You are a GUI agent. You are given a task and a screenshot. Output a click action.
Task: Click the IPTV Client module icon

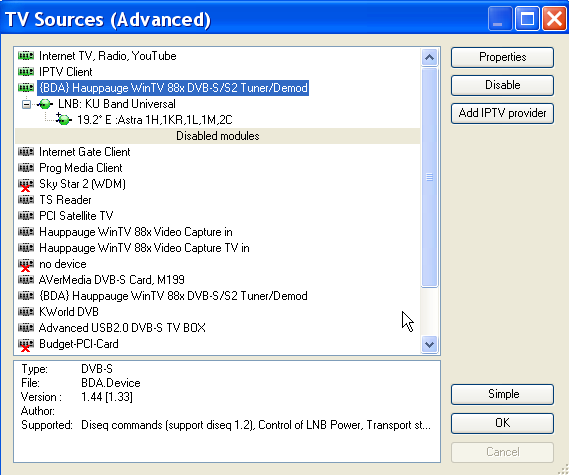click(x=26, y=72)
